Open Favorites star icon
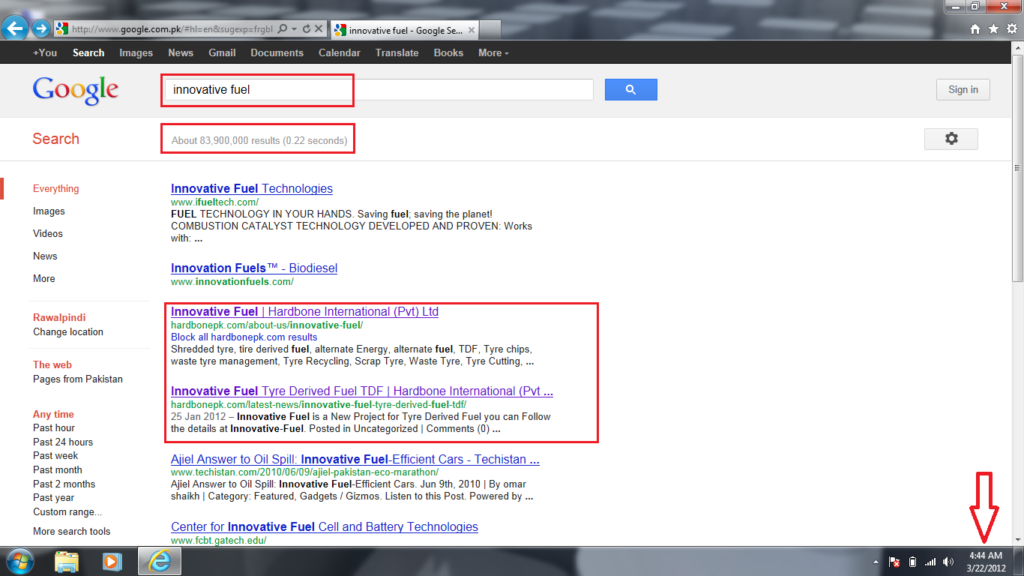This screenshot has width=1024, height=576. 993,29
